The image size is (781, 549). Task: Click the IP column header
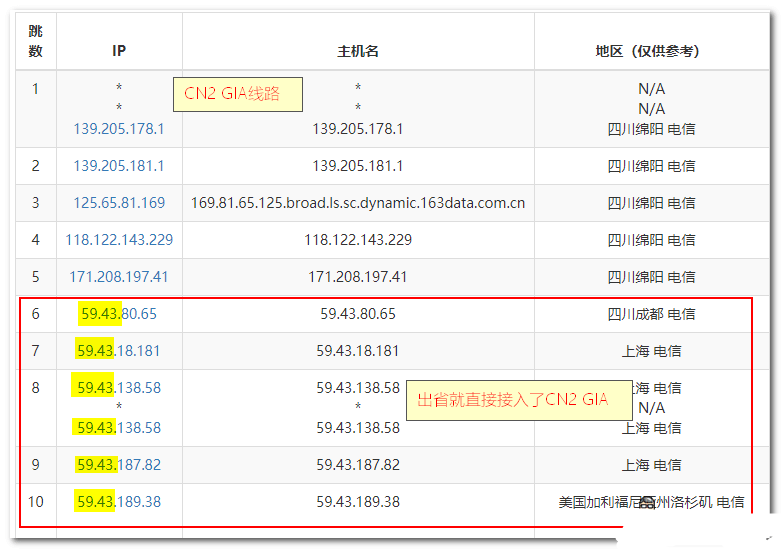click(119, 51)
